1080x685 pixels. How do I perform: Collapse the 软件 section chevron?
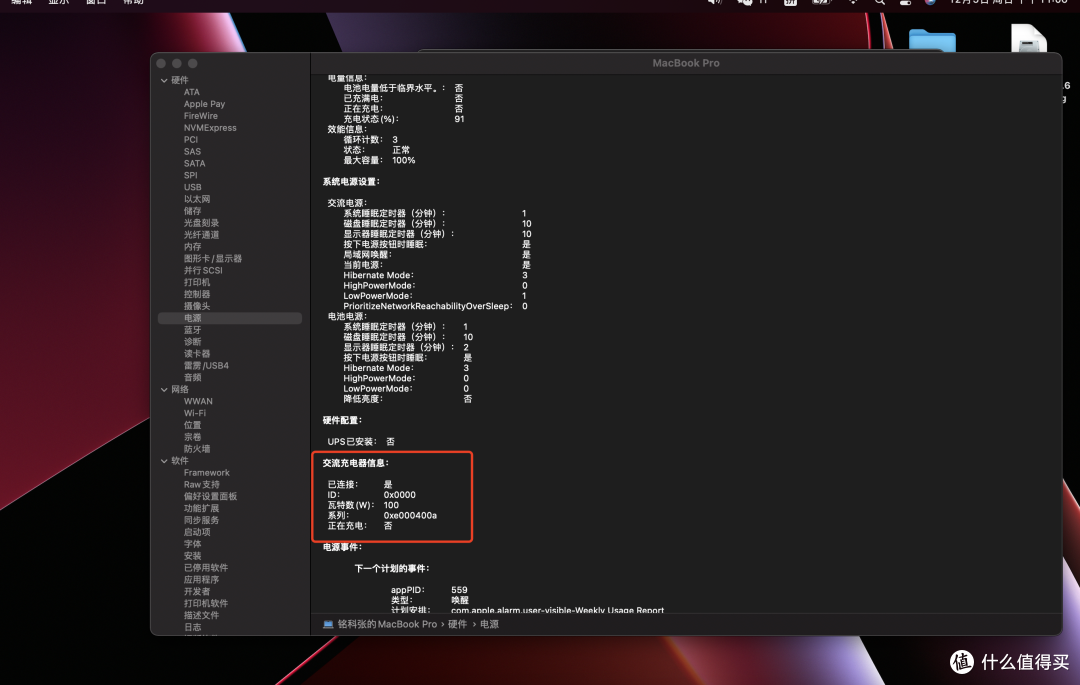click(x=164, y=461)
